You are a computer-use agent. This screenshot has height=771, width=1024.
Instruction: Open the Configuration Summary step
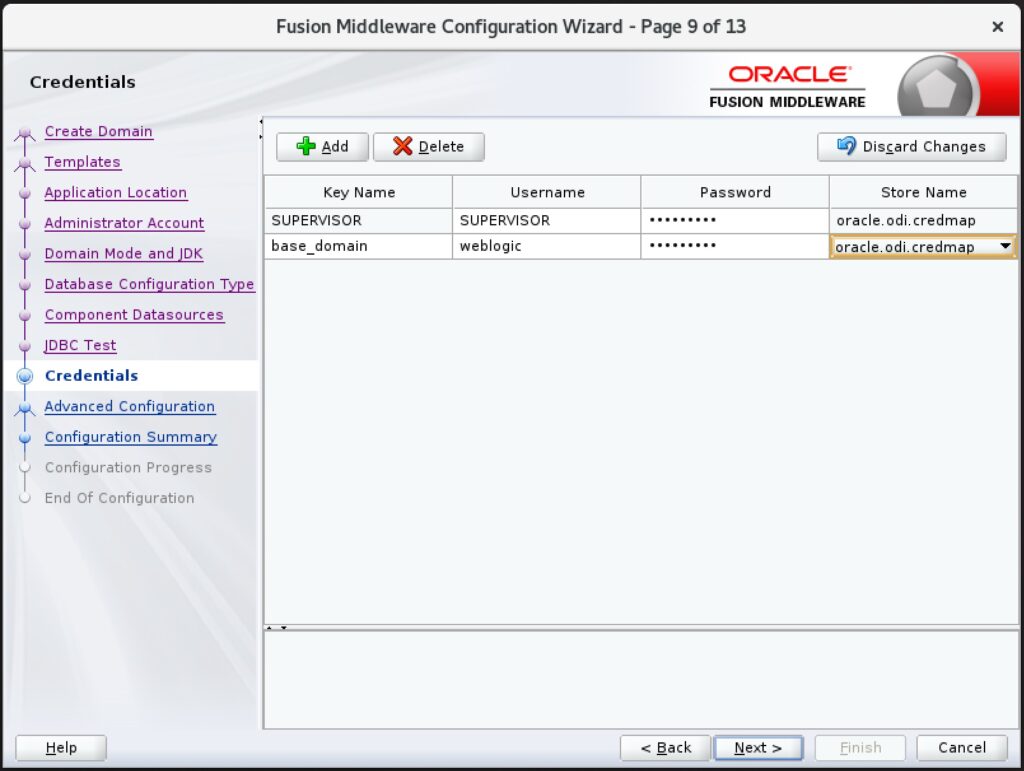point(131,437)
